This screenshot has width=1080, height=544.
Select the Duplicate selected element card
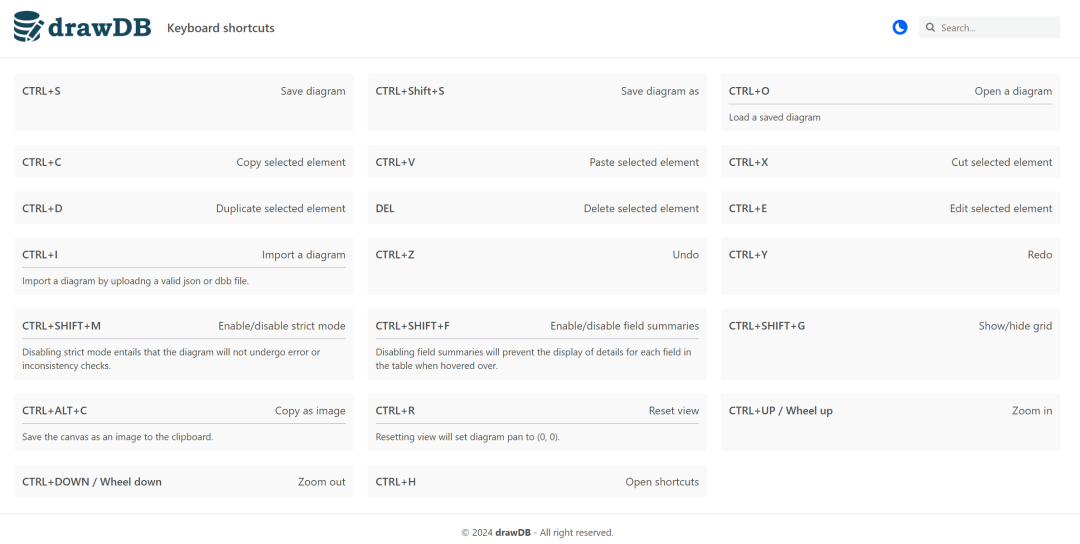[x=184, y=209]
